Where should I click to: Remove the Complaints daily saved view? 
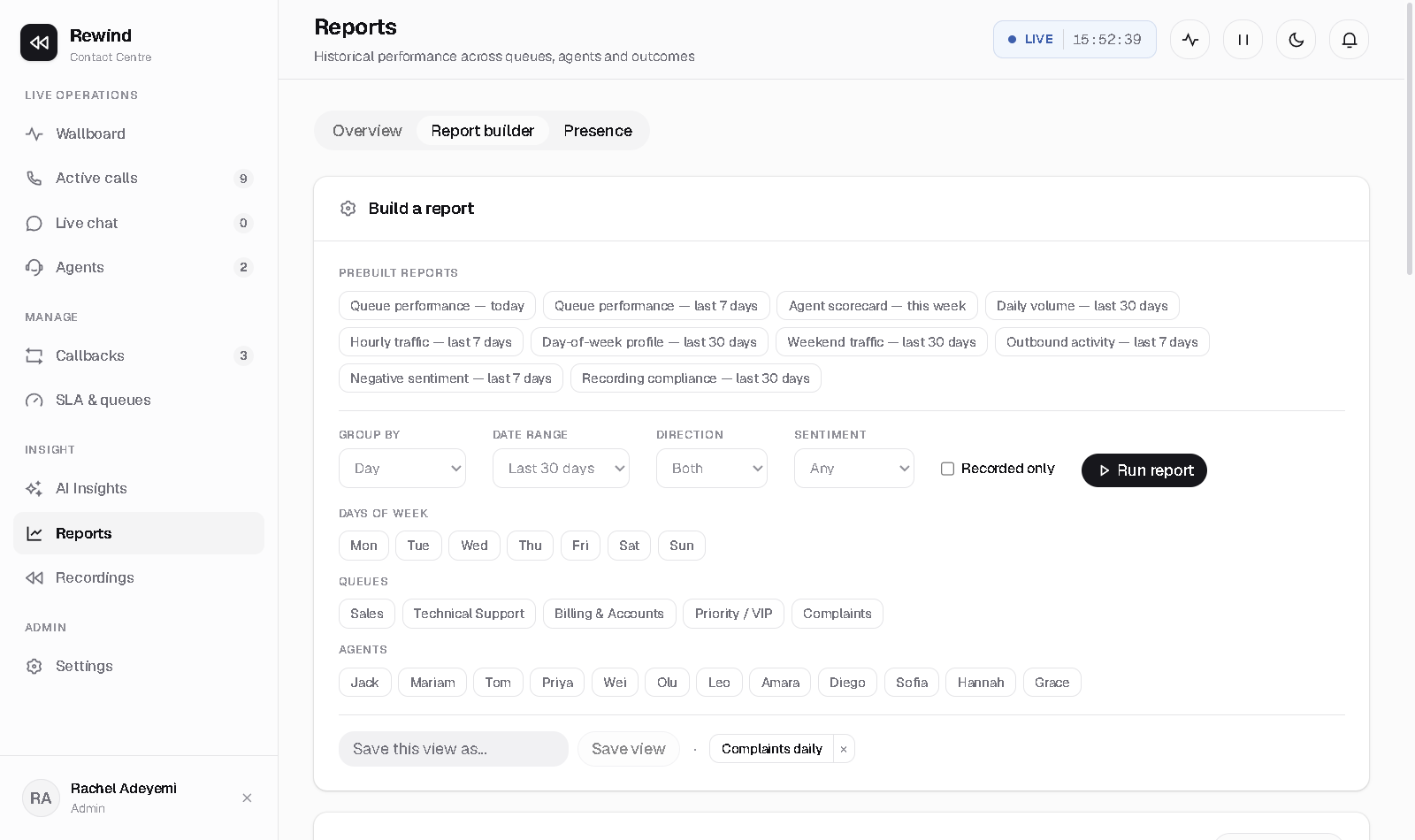(844, 749)
